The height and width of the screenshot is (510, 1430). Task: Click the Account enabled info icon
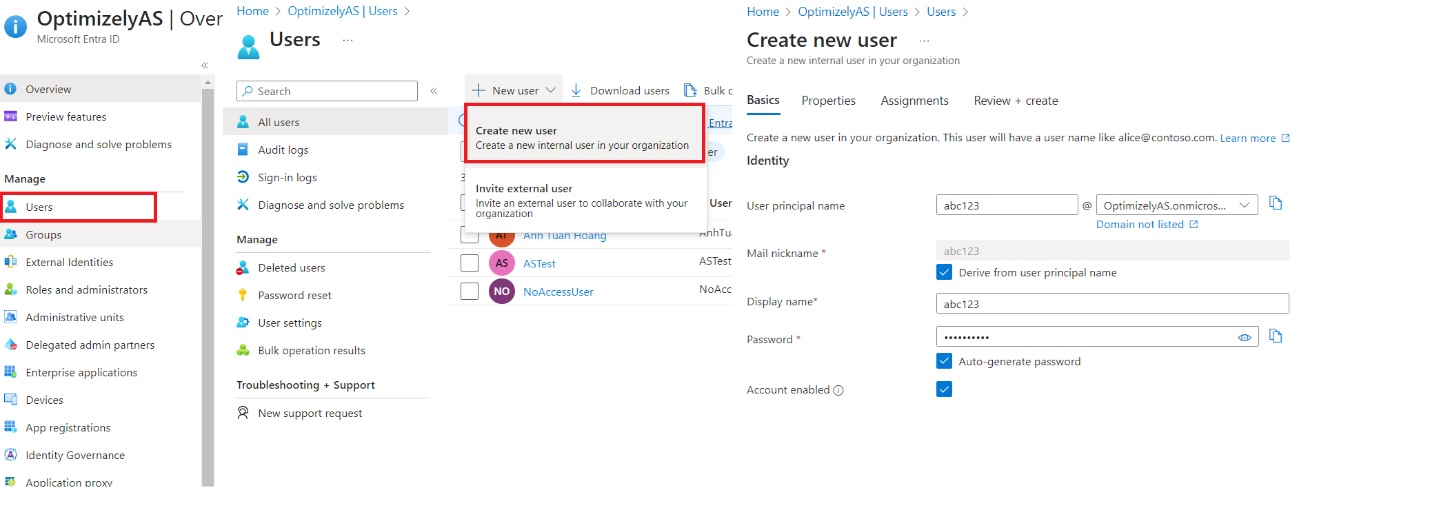coord(839,391)
